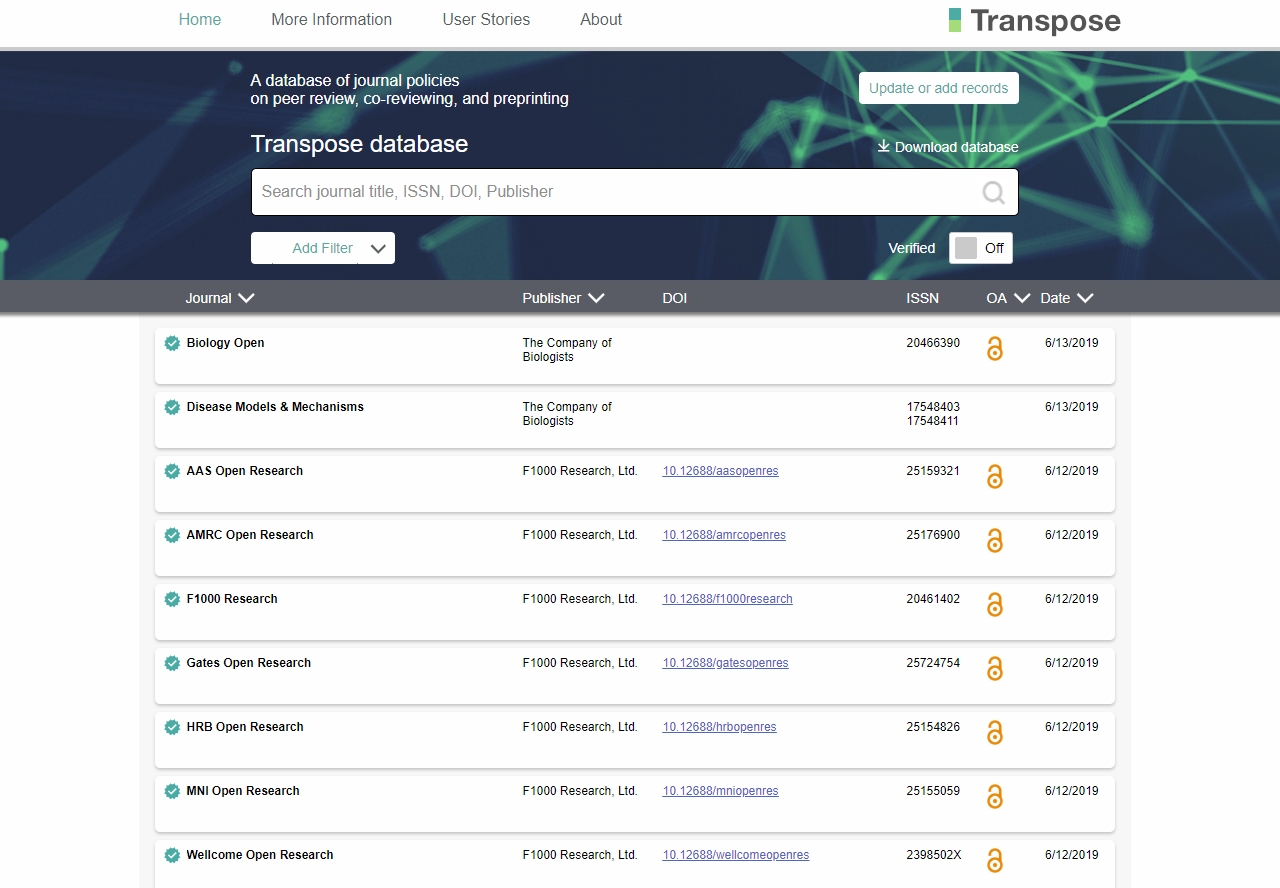Click verified badge next to MNI Open Research
This screenshot has width=1280, height=888.
click(172, 791)
